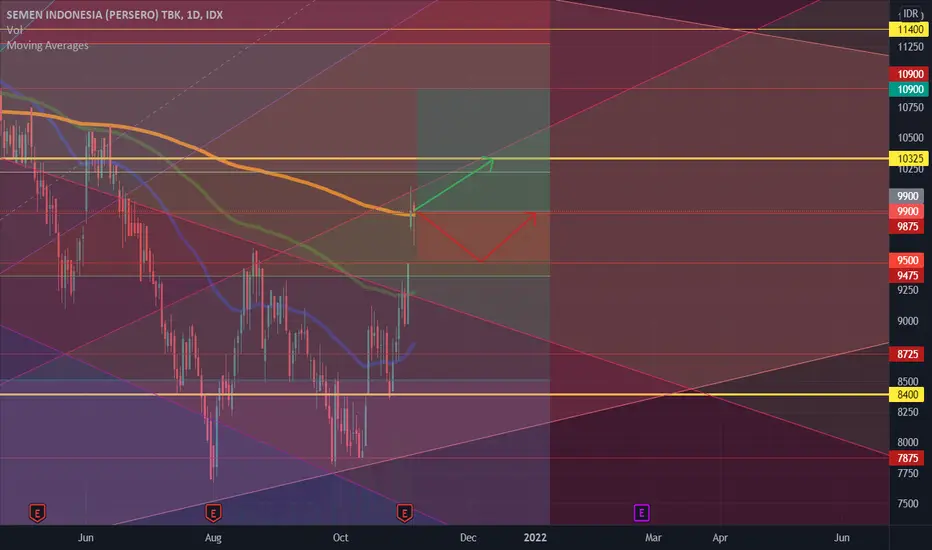Viewport: 932px width, 550px height.
Task: Click the purple projected earnings E marker
Action: point(641,512)
